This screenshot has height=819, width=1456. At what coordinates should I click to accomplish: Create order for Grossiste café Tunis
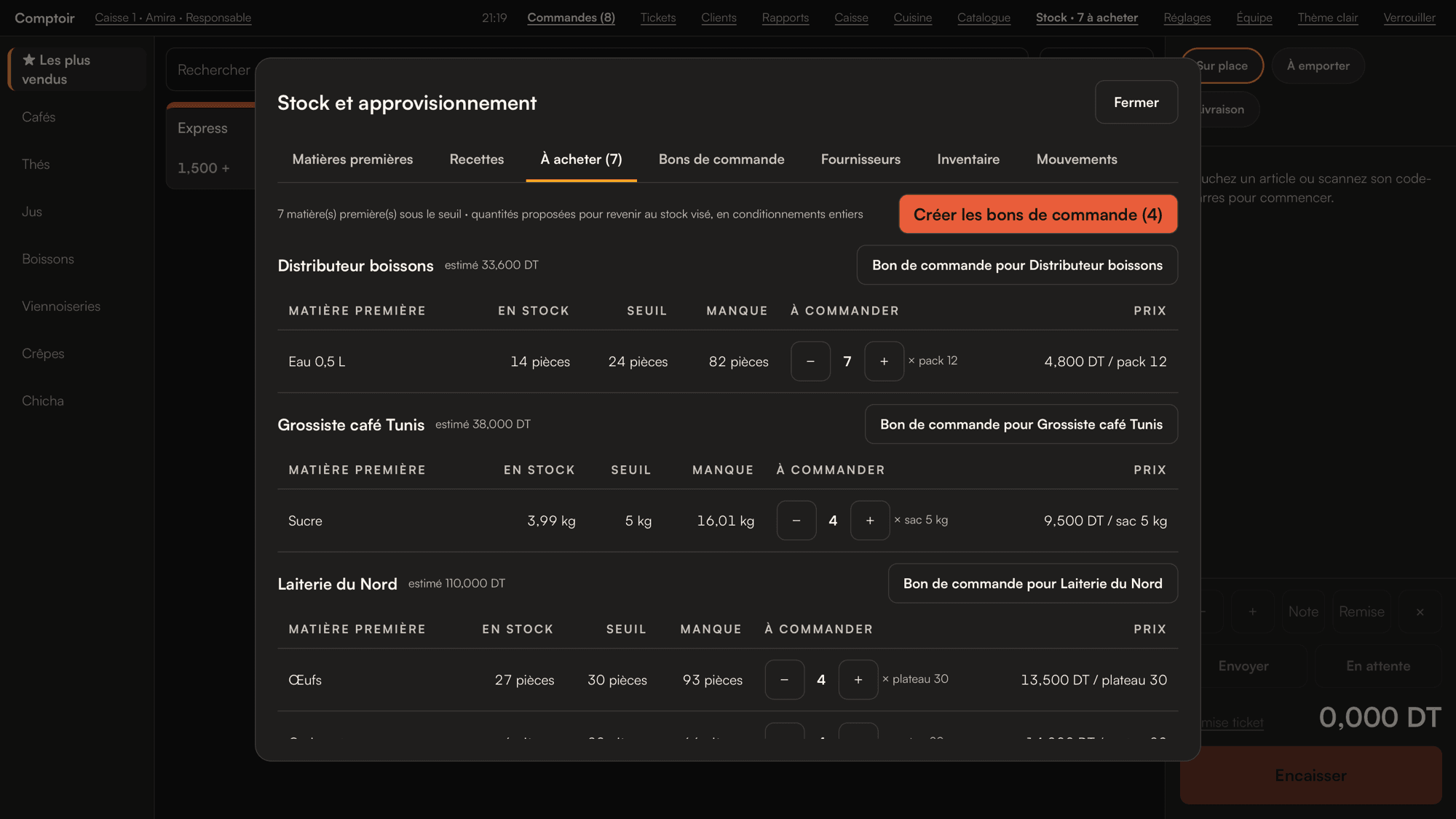[1021, 424]
